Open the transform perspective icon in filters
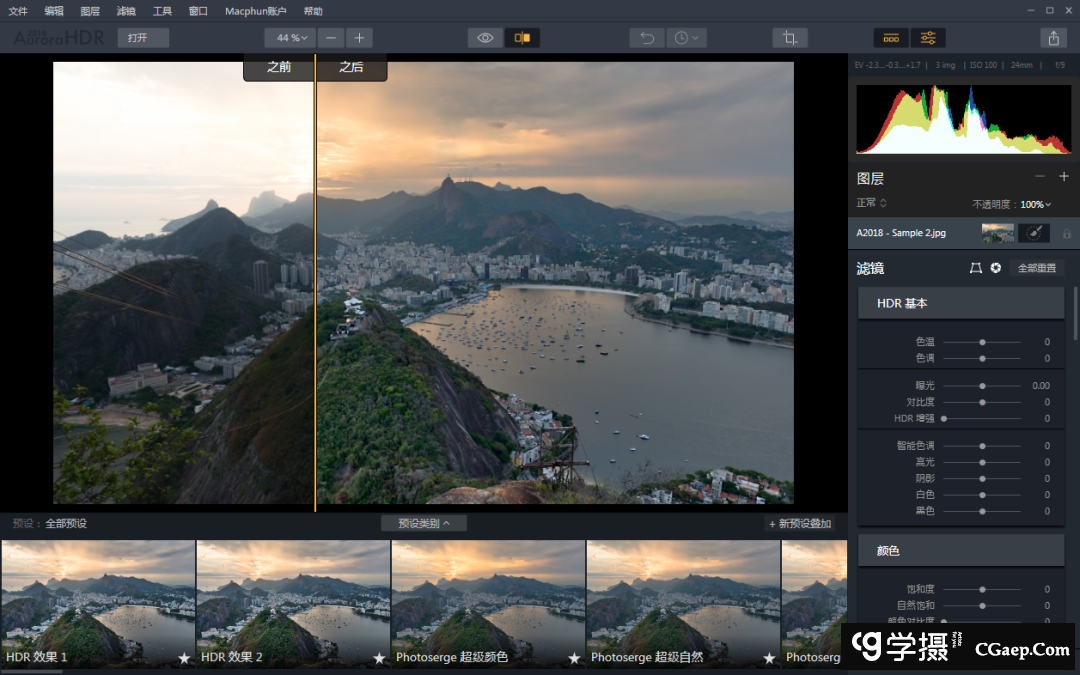This screenshot has width=1080, height=675. click(976, 268)
